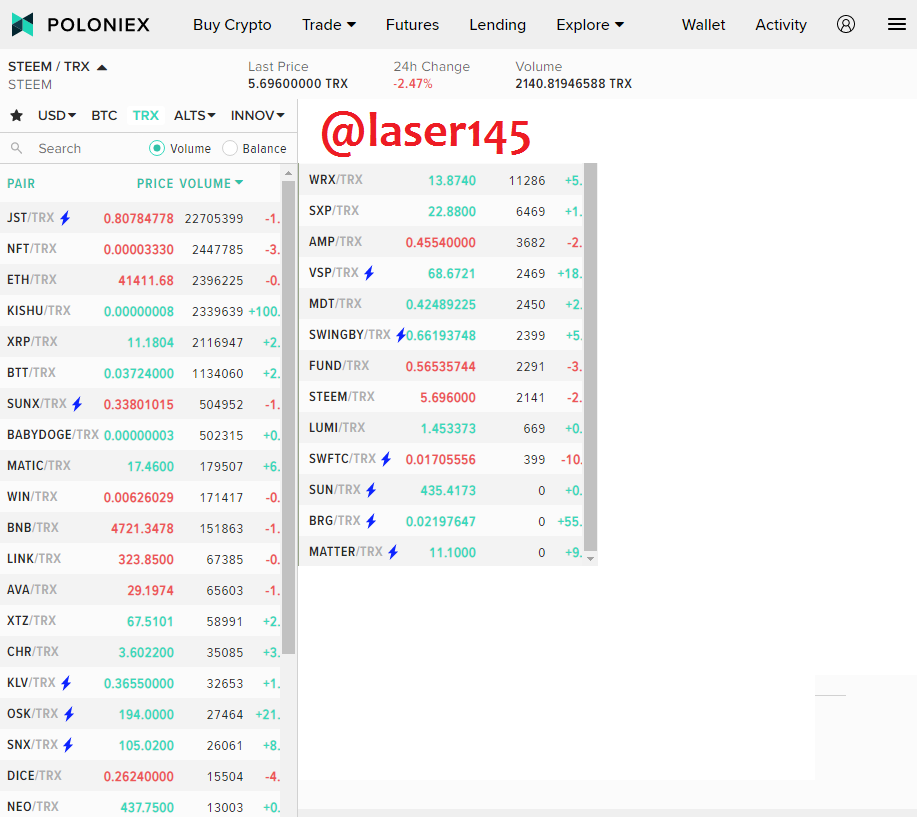Click the search magnifier icon
Viewport: 917px width, 817px height.
(17, 149)
